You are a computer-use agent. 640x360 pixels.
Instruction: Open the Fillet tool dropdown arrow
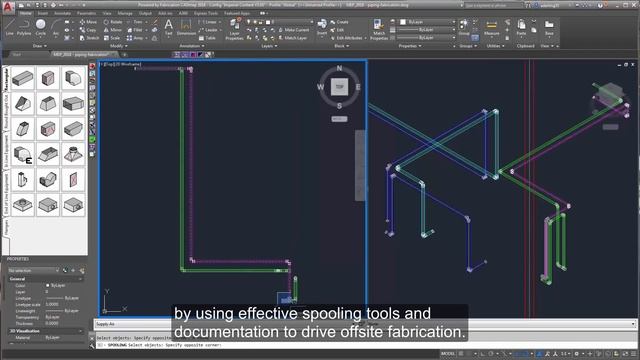(x=146, y=30)
